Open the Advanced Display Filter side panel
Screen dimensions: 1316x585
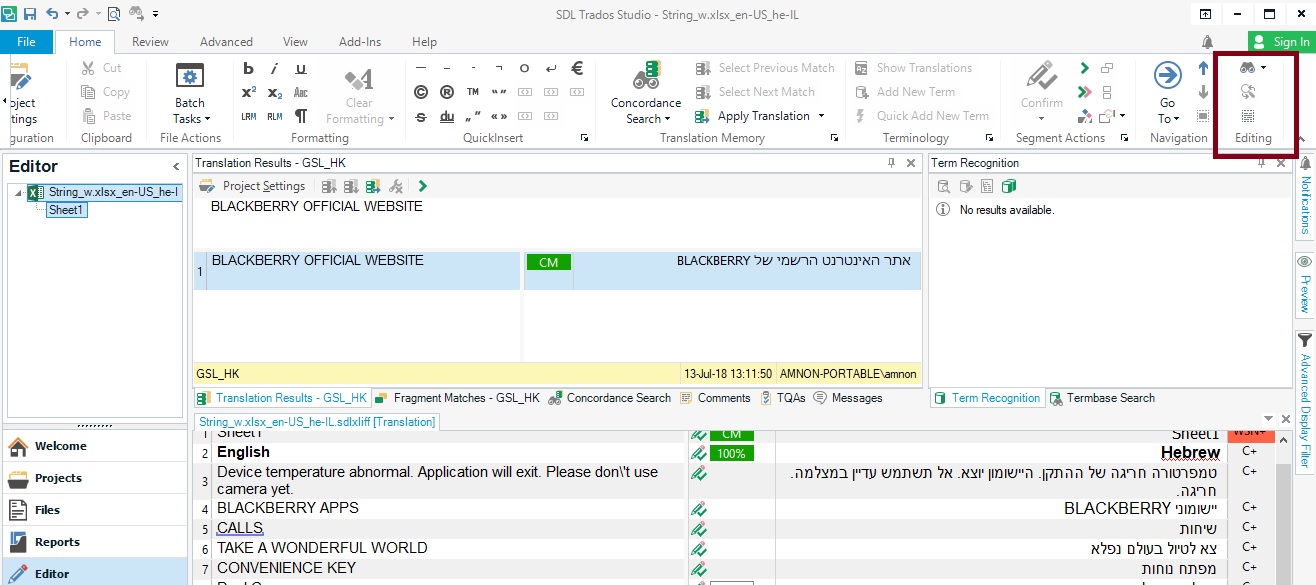(x=1305, y=400)
